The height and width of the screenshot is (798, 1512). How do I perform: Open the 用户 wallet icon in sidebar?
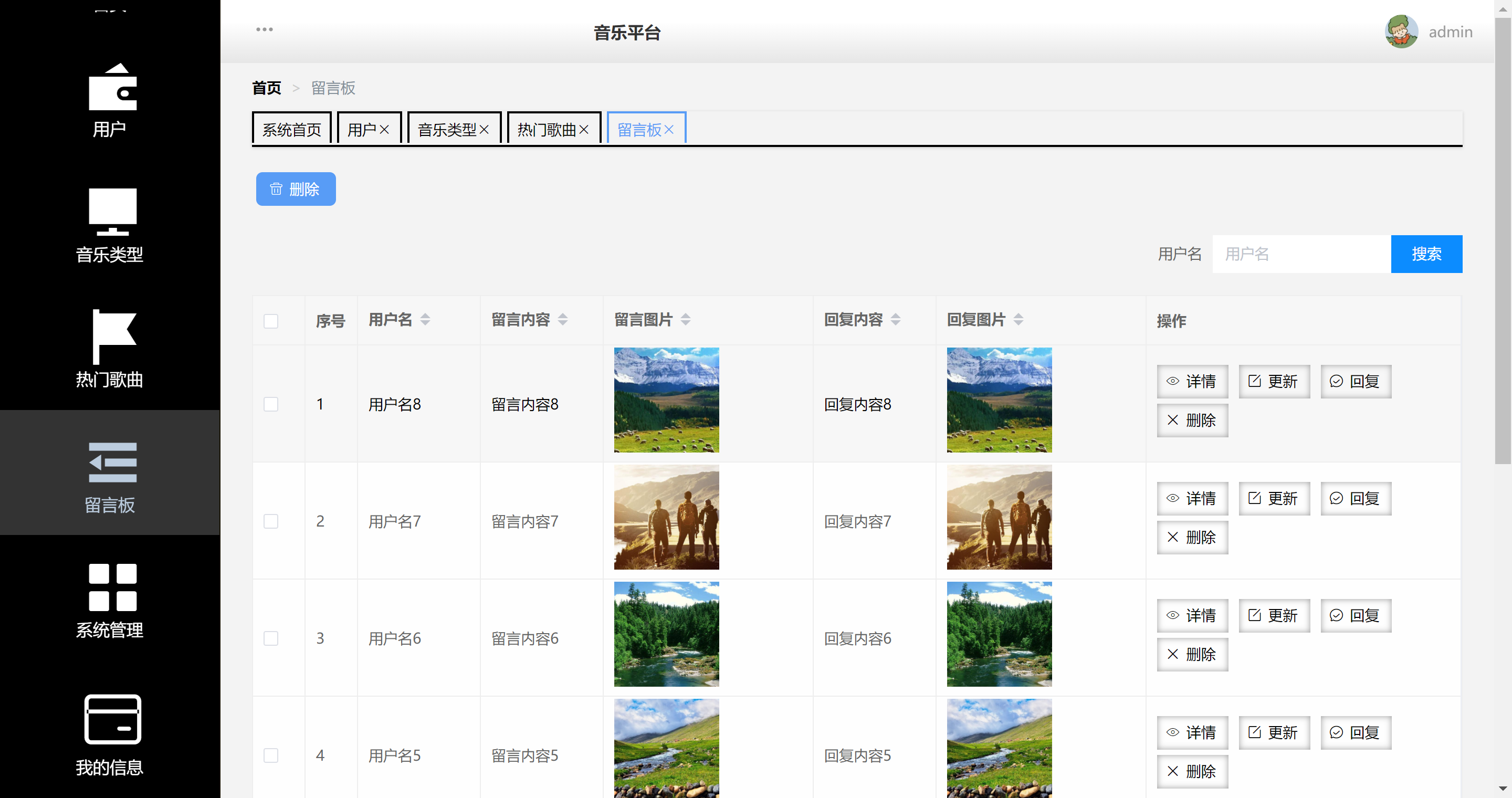pyautogui.click(x=112, y=88)
